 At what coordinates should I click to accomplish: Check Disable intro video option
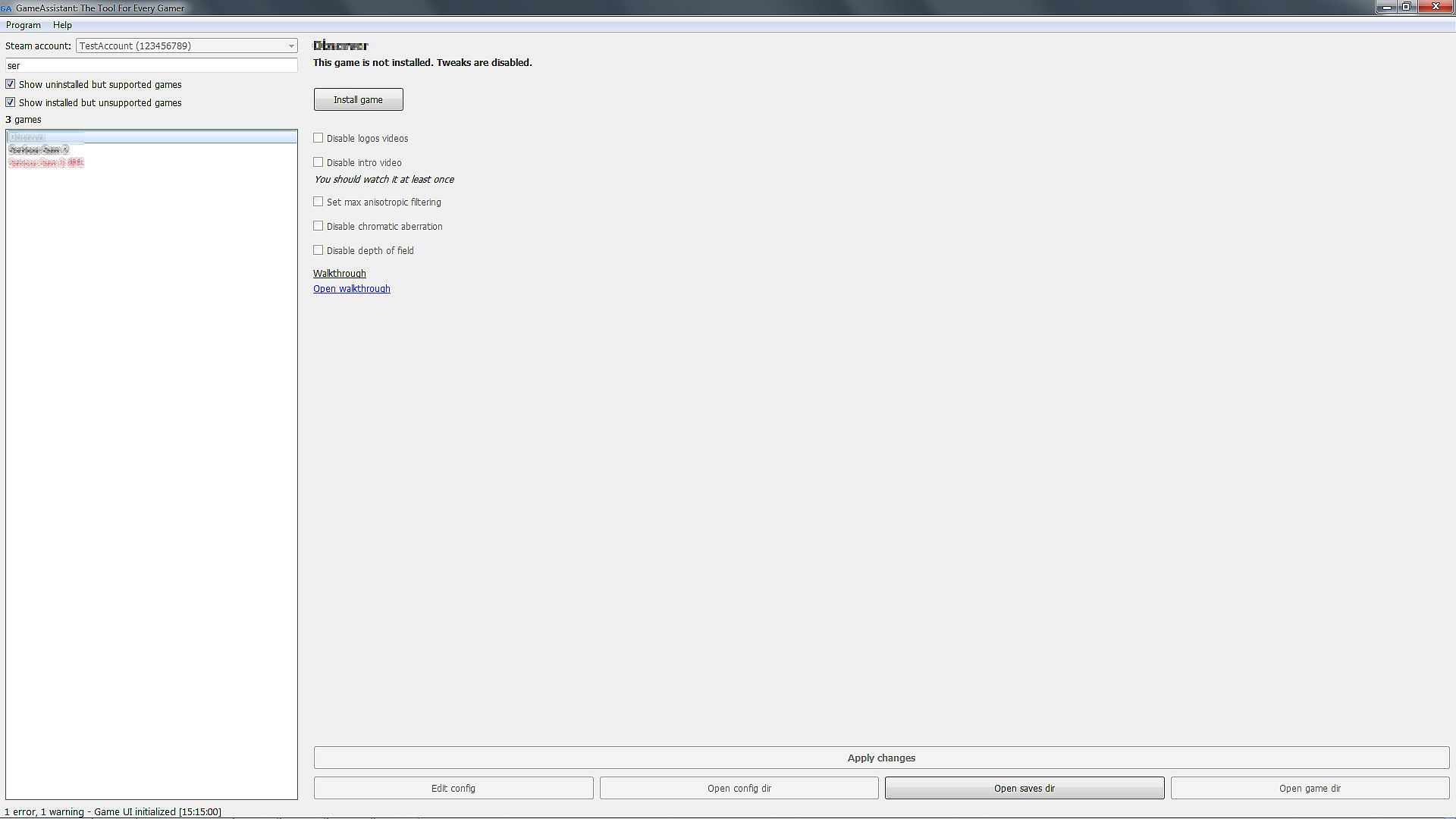318,162
